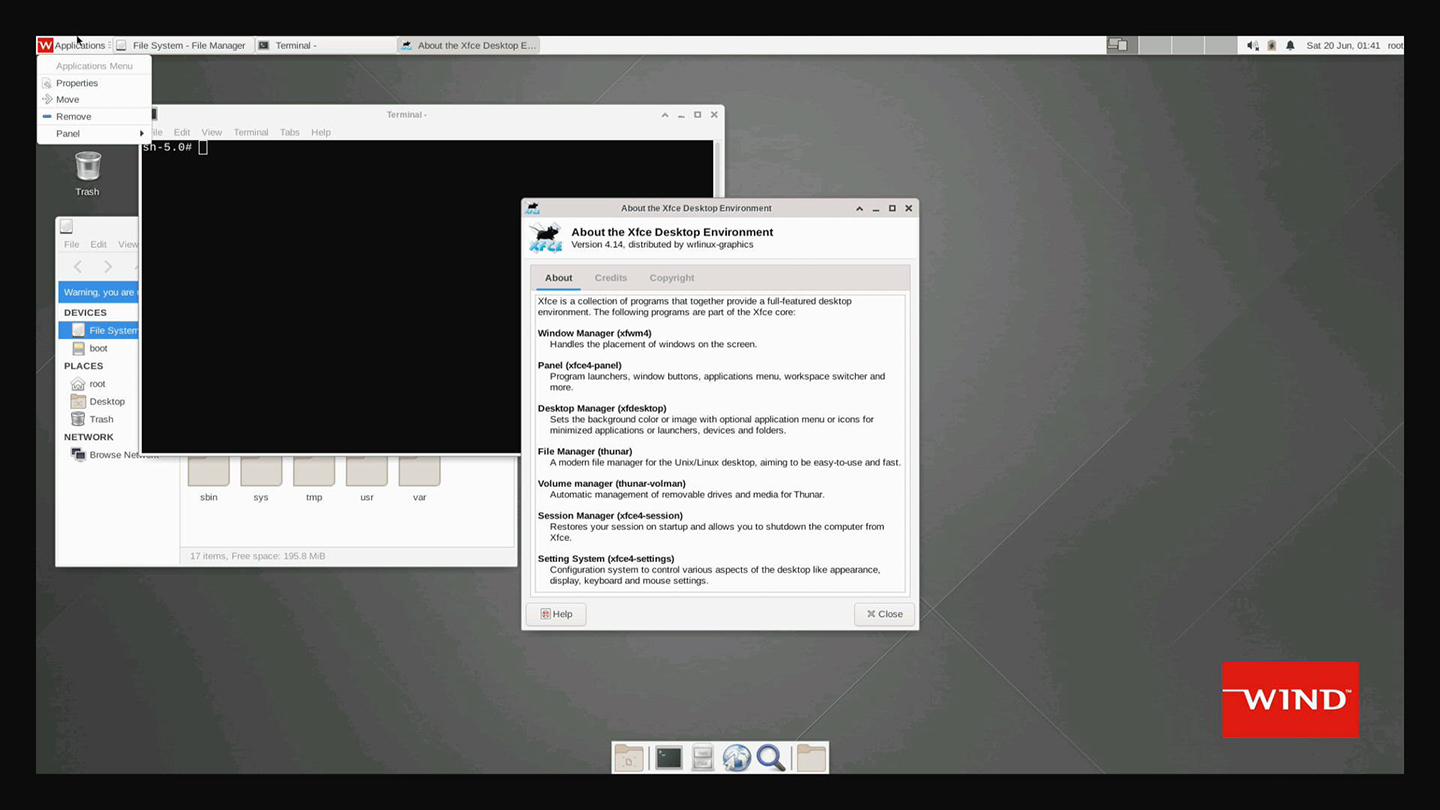Switch to the Terminal taskbar button
Screen dimensions: 1440x810
[324, 45]
